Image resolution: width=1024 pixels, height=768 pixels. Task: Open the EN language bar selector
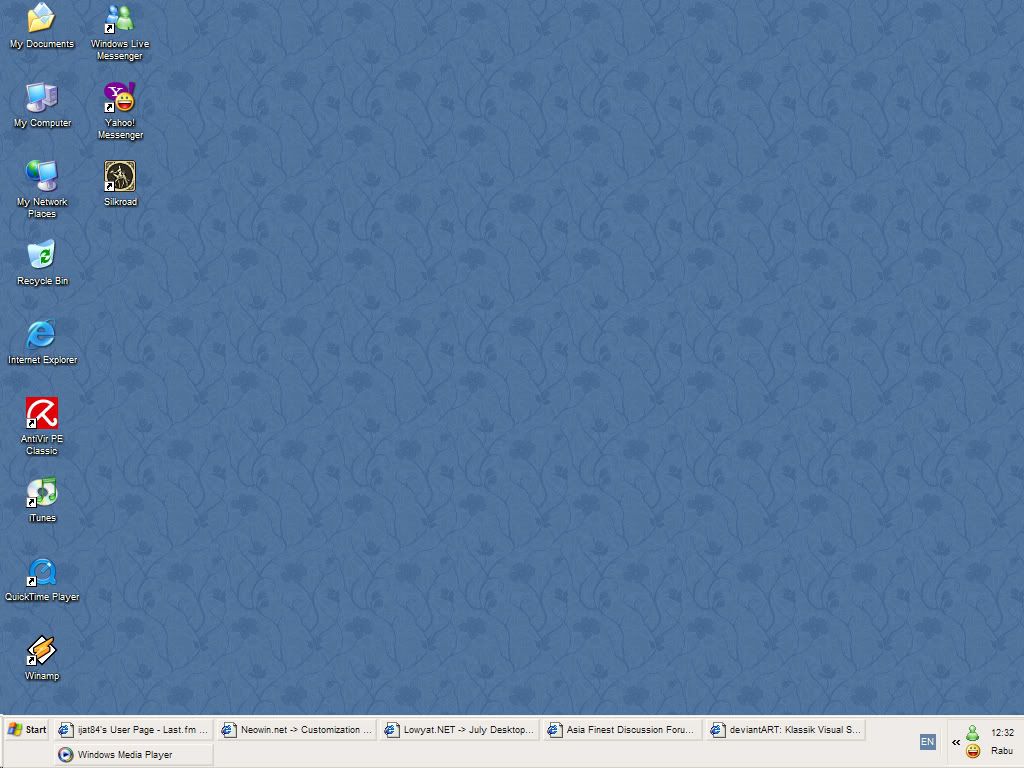click(x=927, y=742)
